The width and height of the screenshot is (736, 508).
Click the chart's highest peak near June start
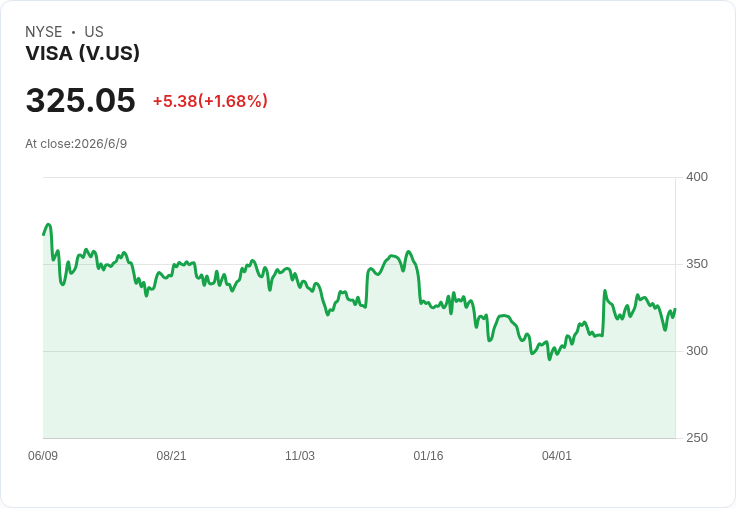pyautogui.click(x=48, y=225)
